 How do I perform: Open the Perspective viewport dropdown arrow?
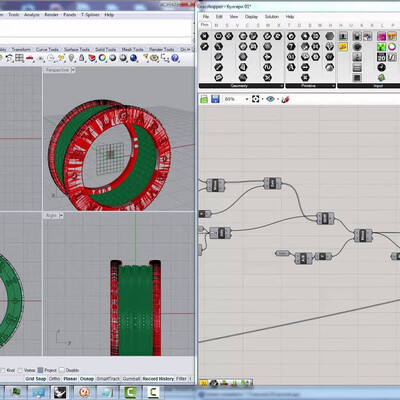click(73, 70)
